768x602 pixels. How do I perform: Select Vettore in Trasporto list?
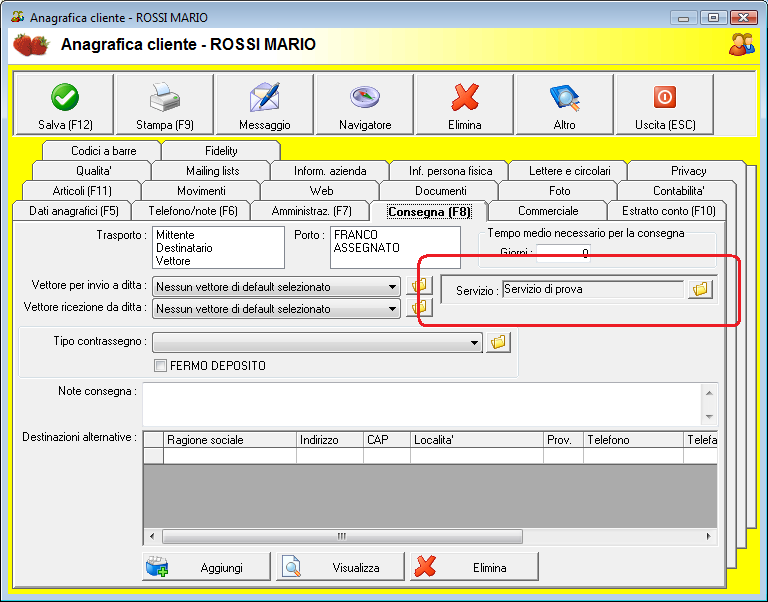click(173, 261)
